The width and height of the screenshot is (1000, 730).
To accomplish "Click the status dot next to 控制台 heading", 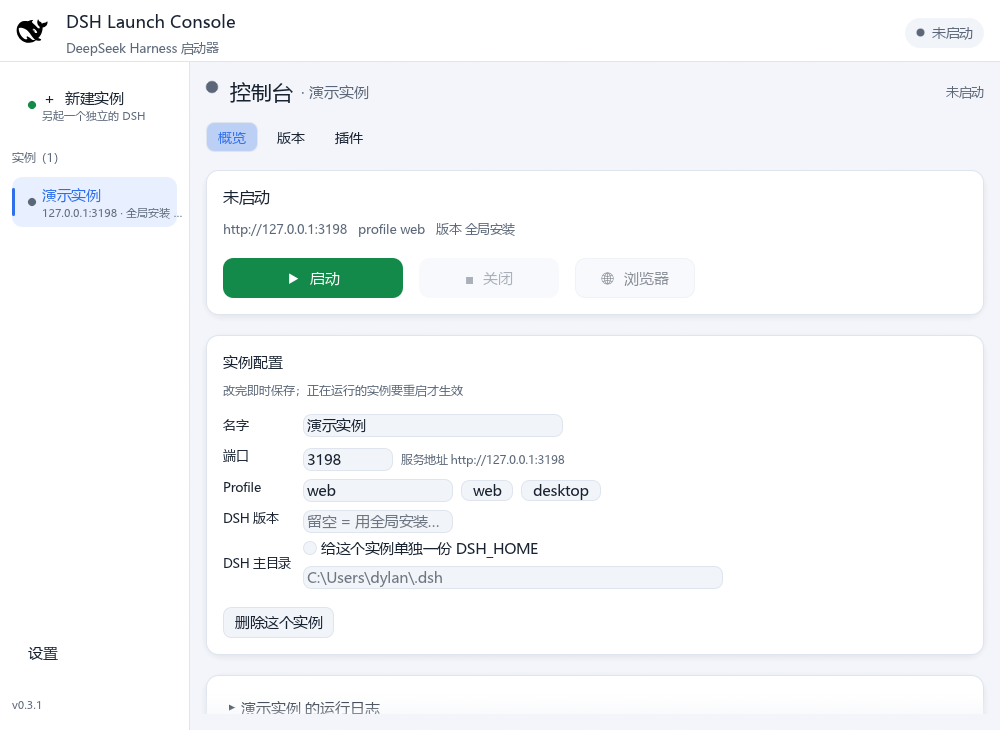I will coord(212,87).
